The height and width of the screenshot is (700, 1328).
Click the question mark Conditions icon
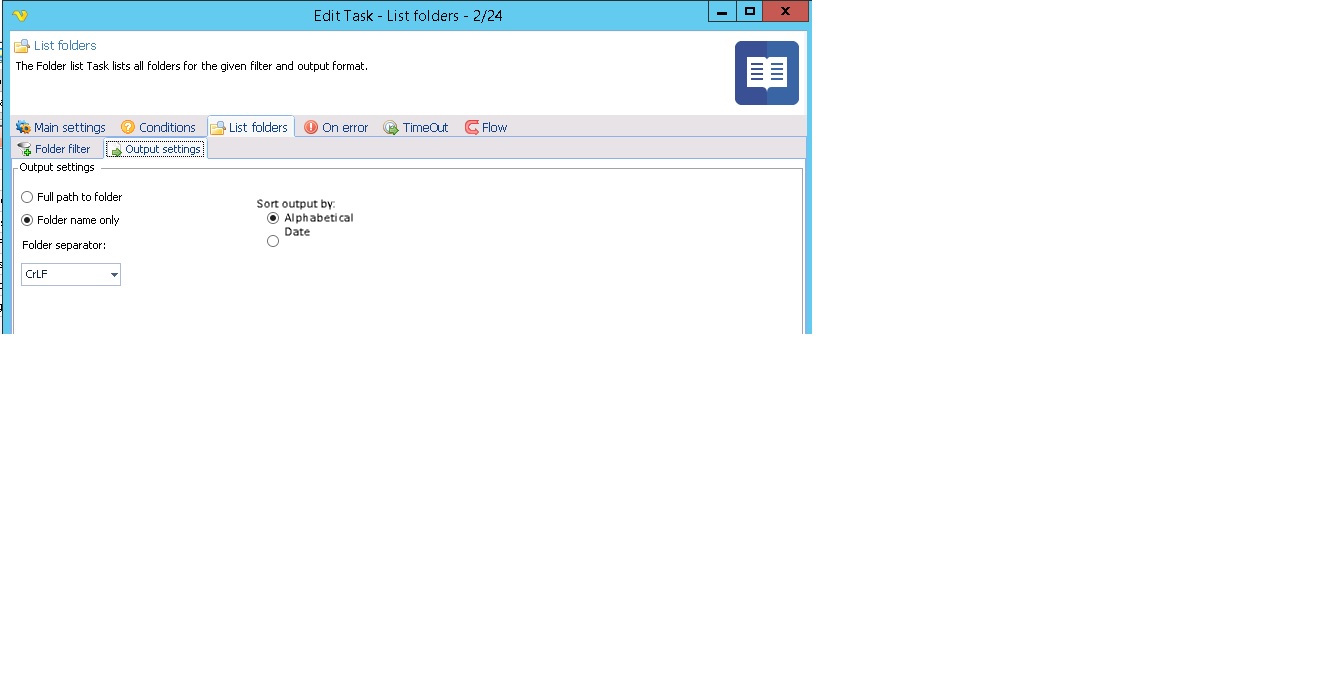(x=128, y=128)
